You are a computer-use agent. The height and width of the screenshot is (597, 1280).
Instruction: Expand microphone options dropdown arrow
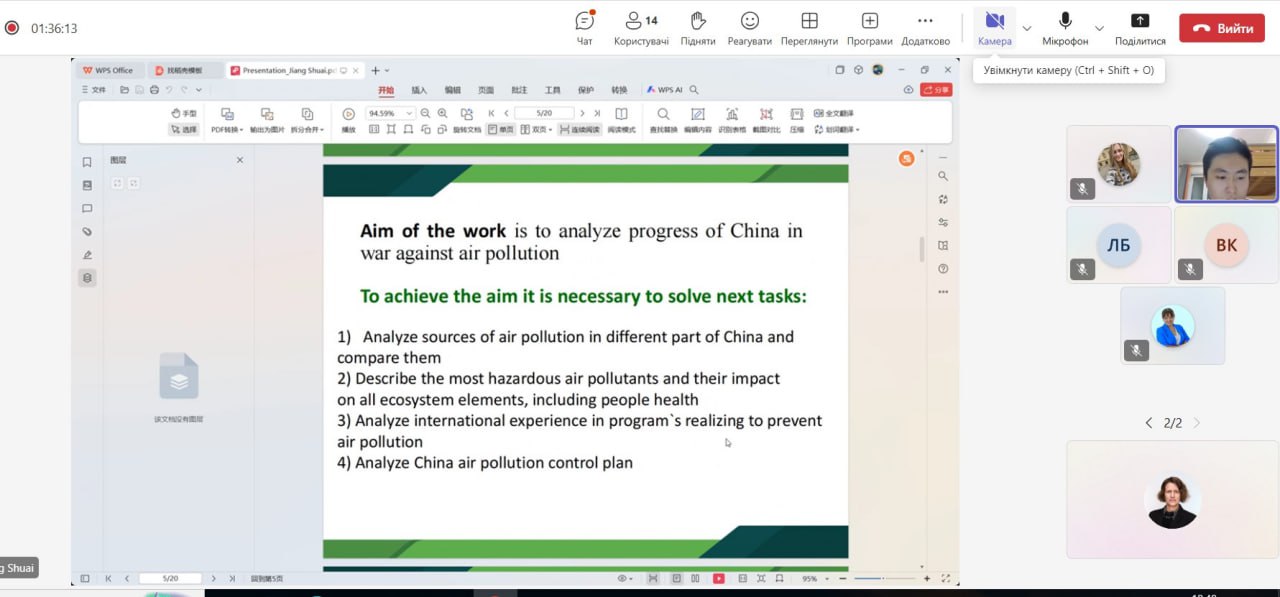tap(1099, 28)
